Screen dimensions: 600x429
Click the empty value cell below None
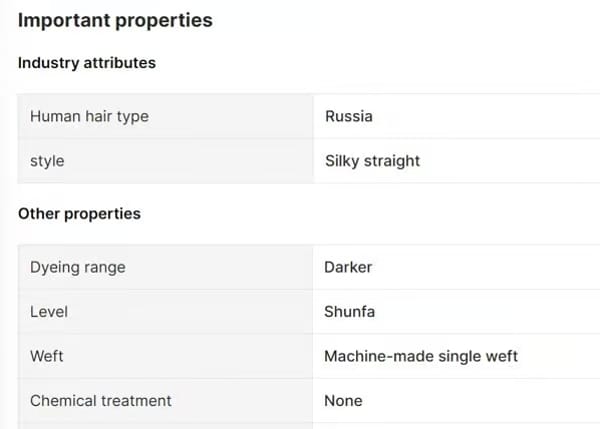pyautogui.click(x=455, y=425)
